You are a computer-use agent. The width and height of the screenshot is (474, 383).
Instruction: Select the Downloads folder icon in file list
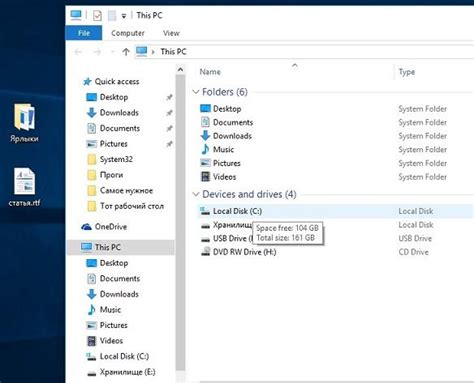pos(205,136)
